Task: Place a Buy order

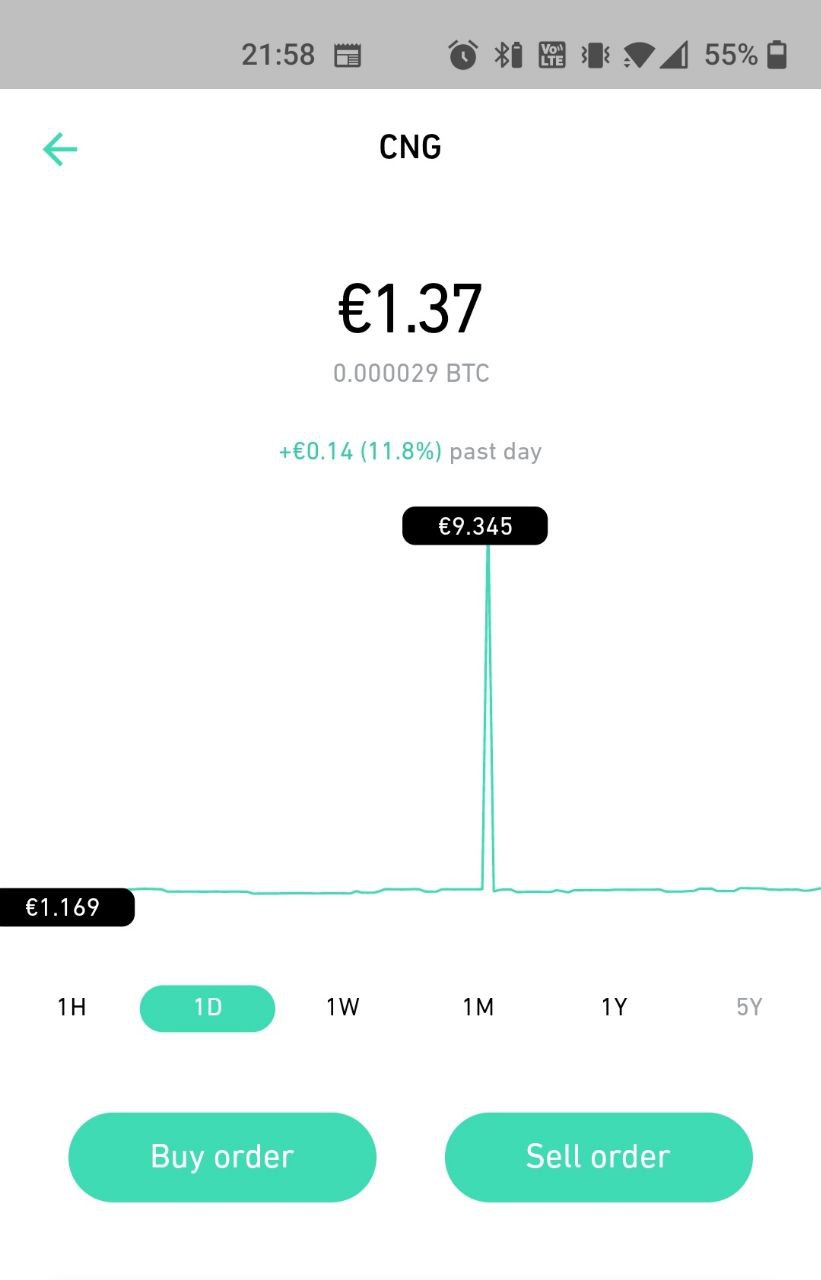Action: [222, 1157]
